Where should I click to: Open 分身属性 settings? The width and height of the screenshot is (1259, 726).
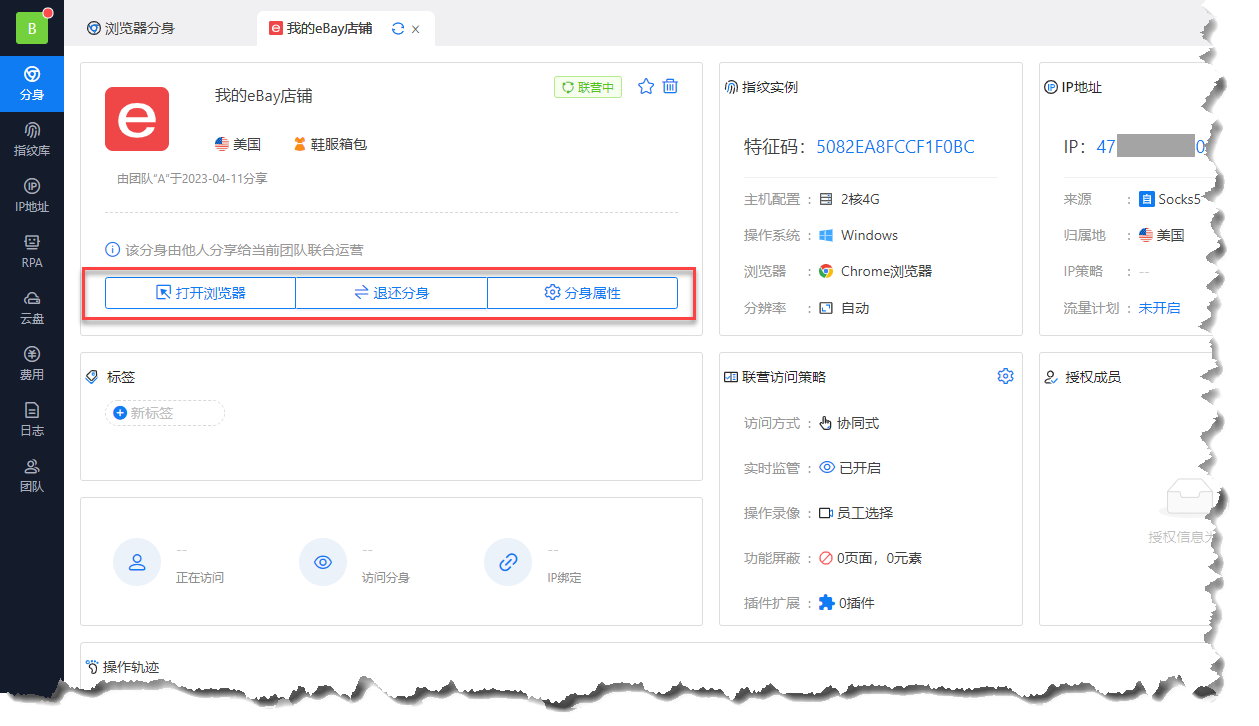(x=582, y=293)
